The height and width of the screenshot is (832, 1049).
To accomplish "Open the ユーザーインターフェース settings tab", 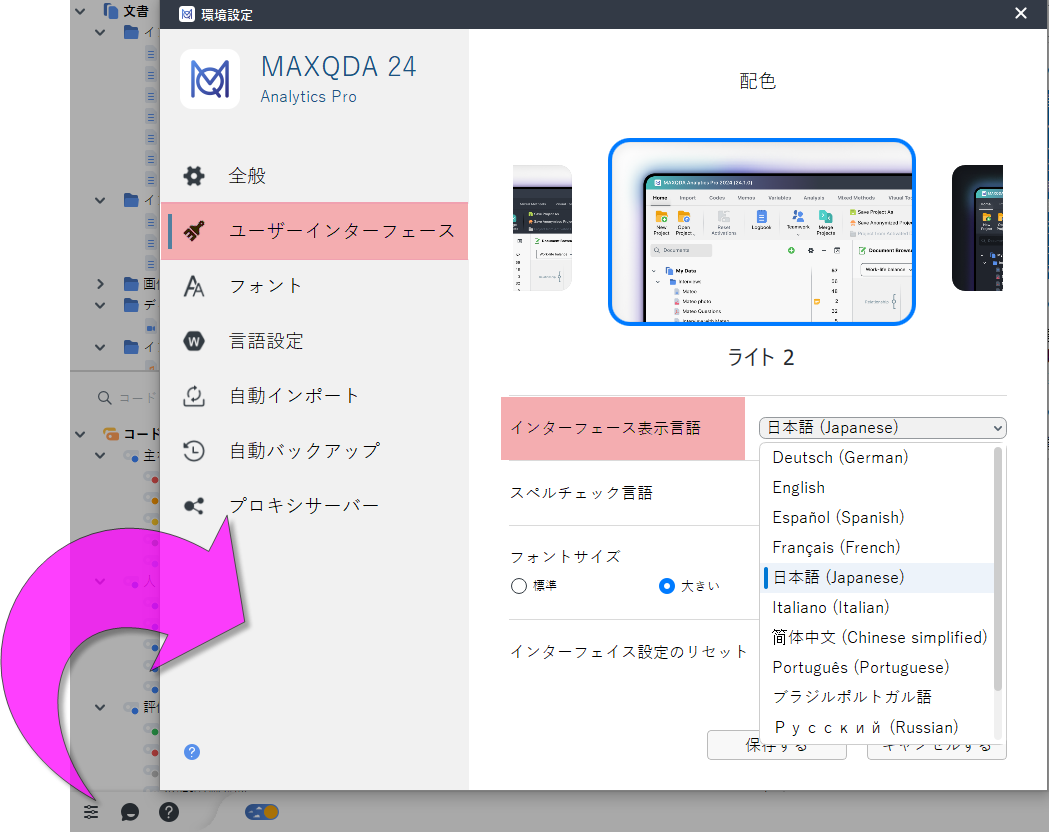I will pyautogui.click(x=314, y=231).
